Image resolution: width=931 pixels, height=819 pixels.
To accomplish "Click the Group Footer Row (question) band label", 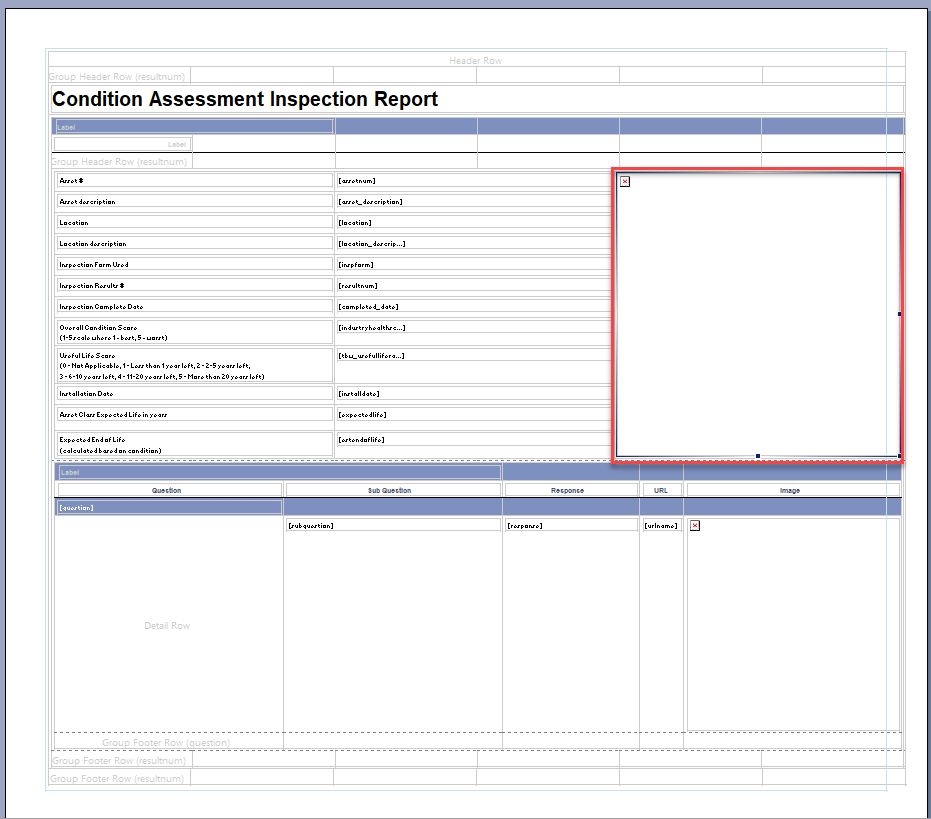I will 164,743.
